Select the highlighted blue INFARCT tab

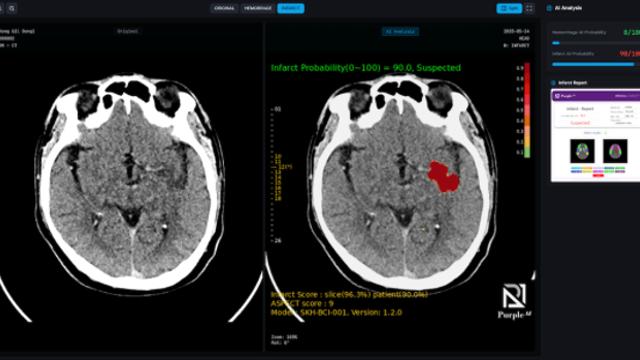click(291, 8)
